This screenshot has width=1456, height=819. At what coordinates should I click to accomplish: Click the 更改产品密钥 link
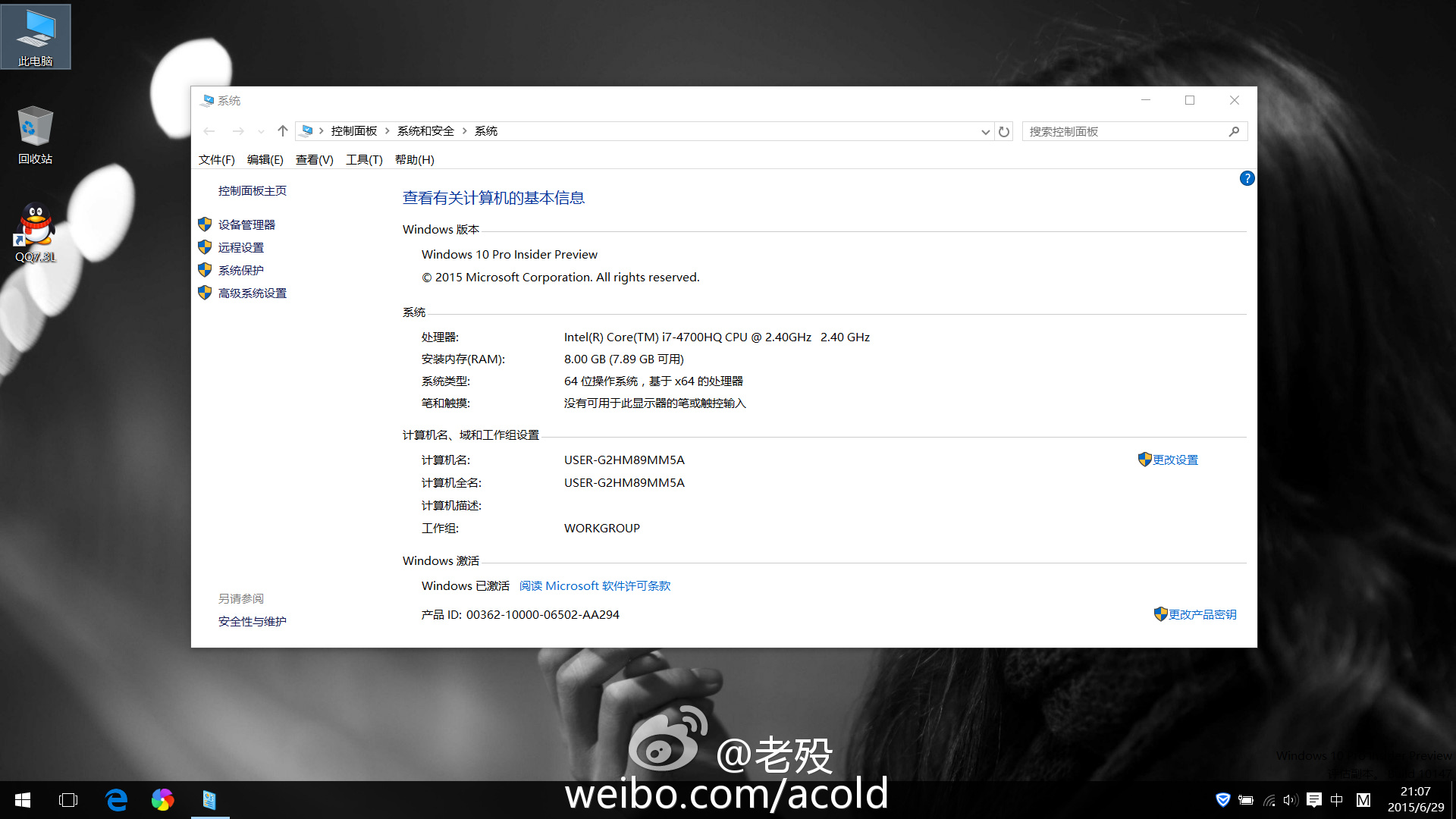1203,615
